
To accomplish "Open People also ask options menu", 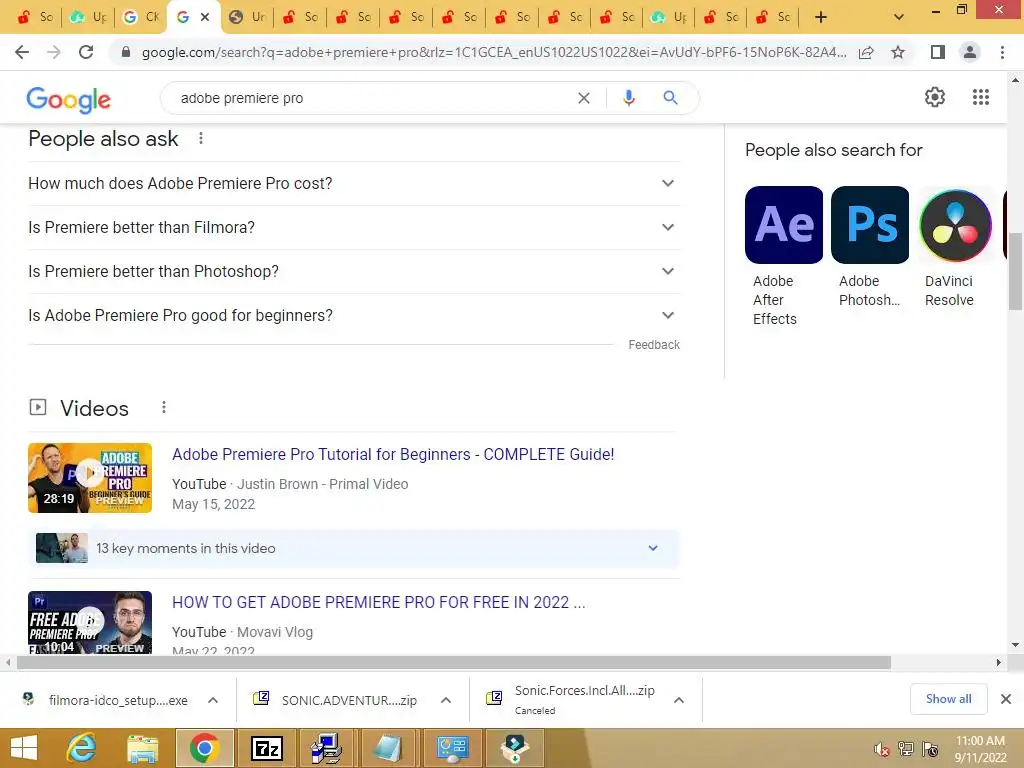I will [201, 138].
